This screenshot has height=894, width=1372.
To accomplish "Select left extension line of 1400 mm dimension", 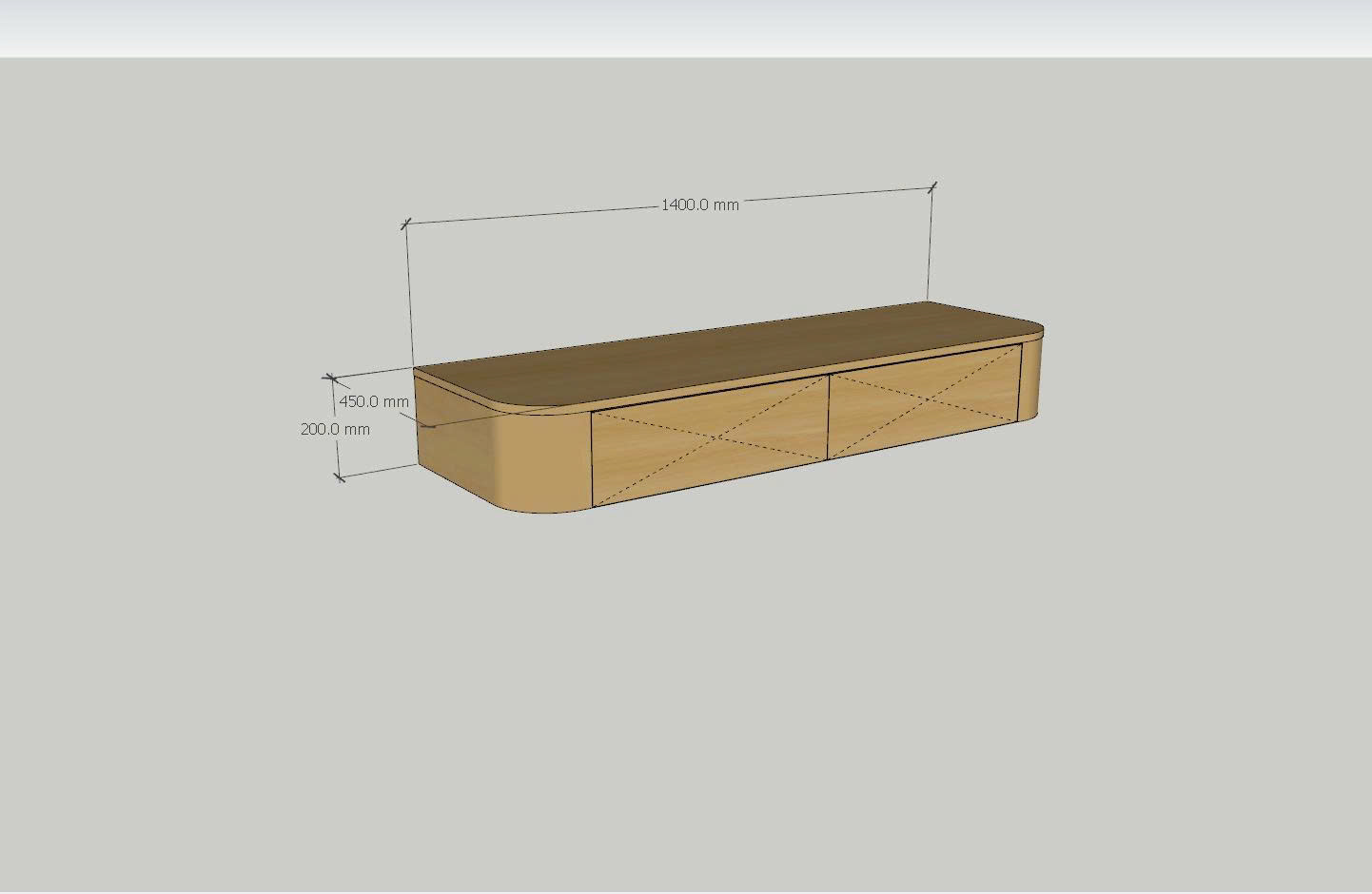I will tap(409, 295).
